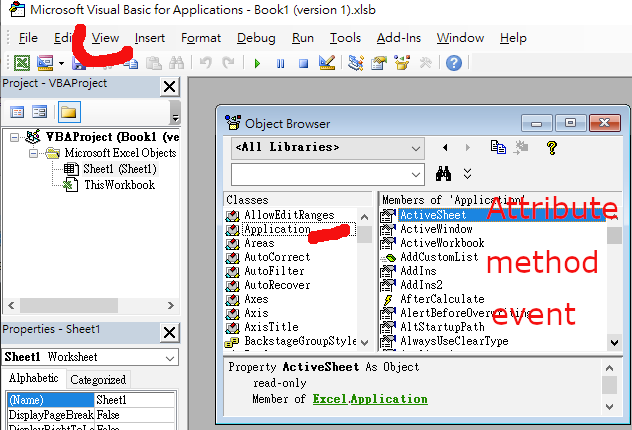This screenshot has height=430, width=632.
Task: Open the Insert menu
Action: pos(150,38)
